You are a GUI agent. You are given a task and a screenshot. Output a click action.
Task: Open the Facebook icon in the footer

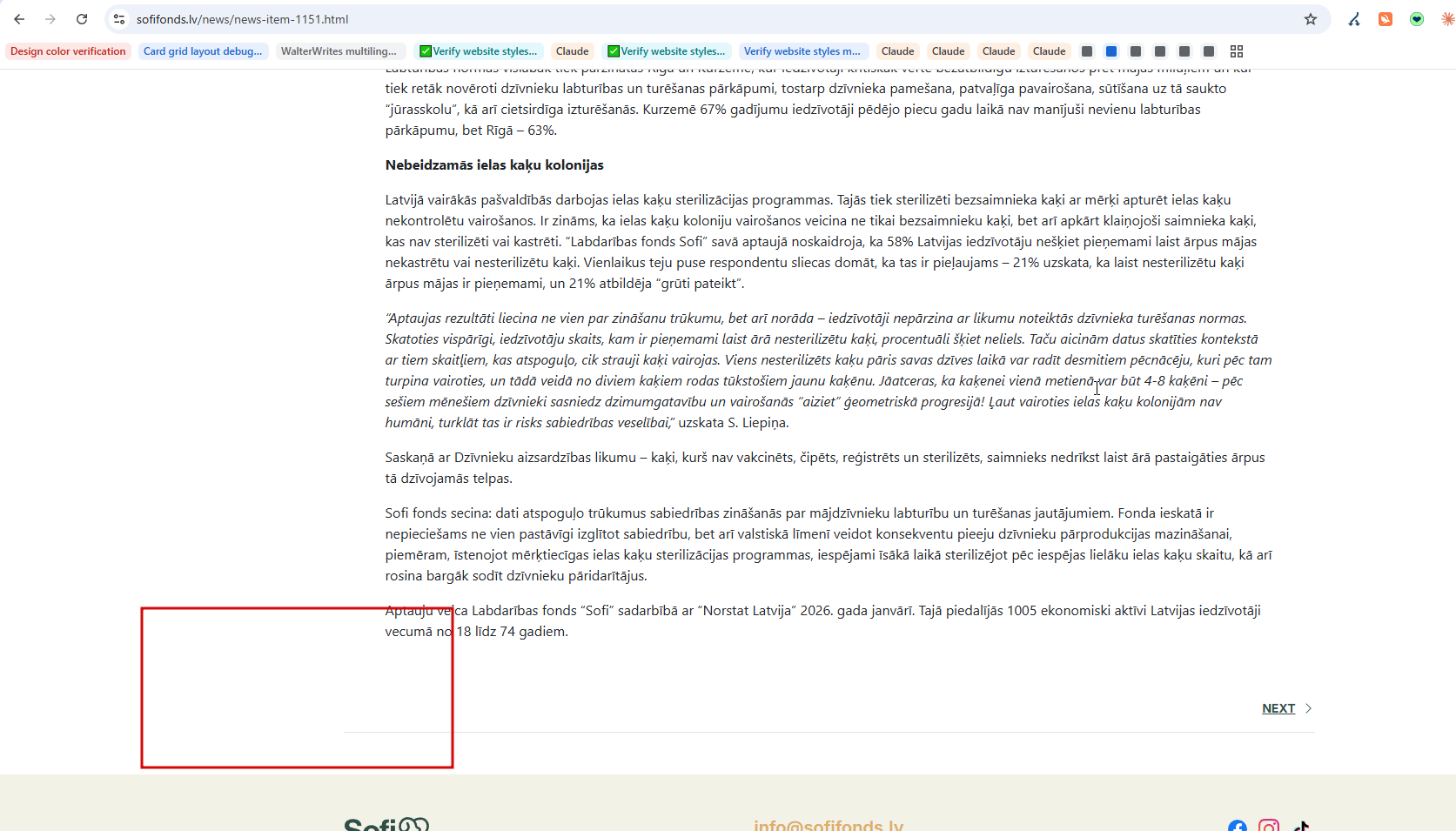pos(1238,825)
